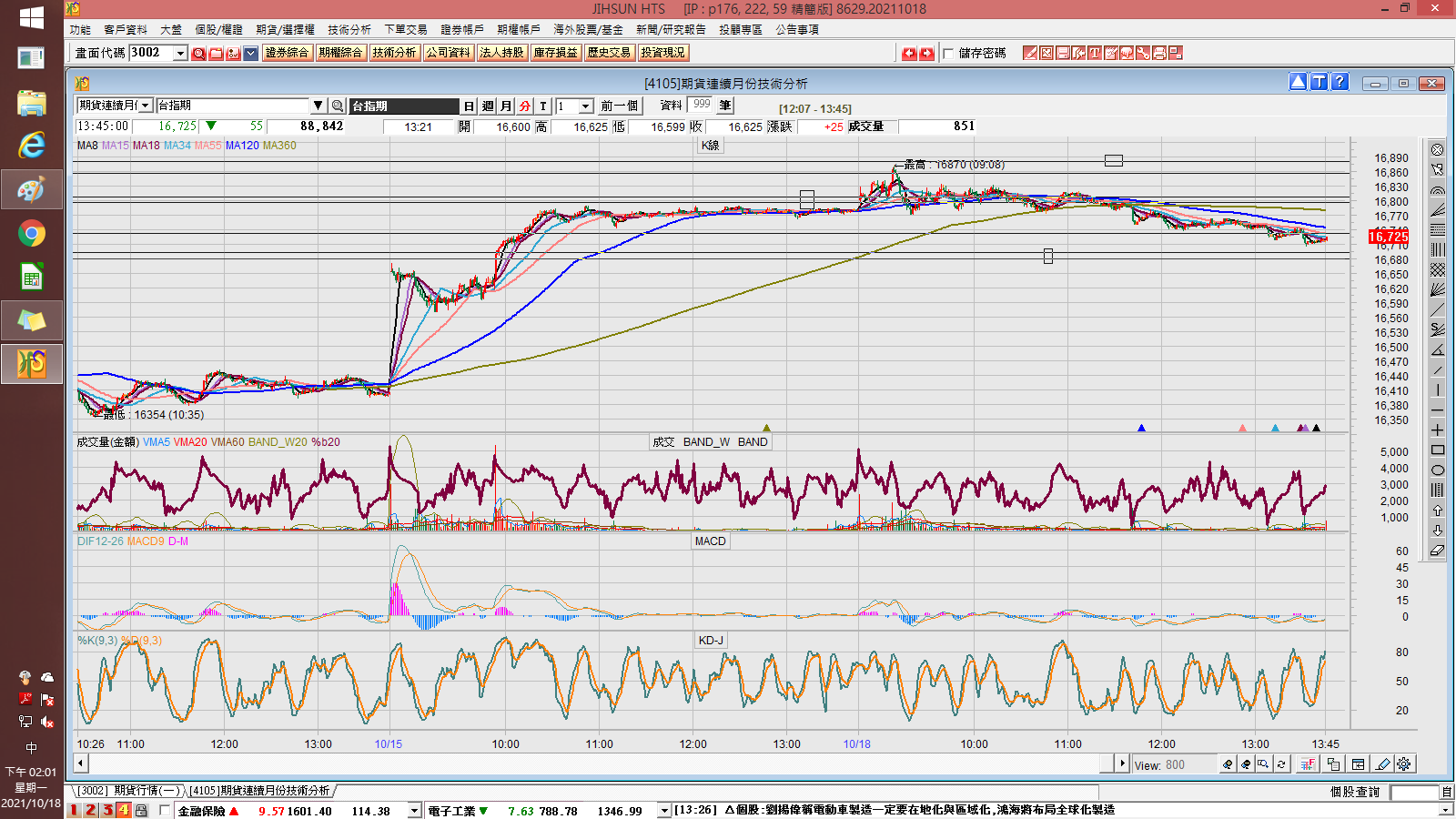Open the chart settings gear icon
Screen dimensions: 1456x819
coord(1404,764)
